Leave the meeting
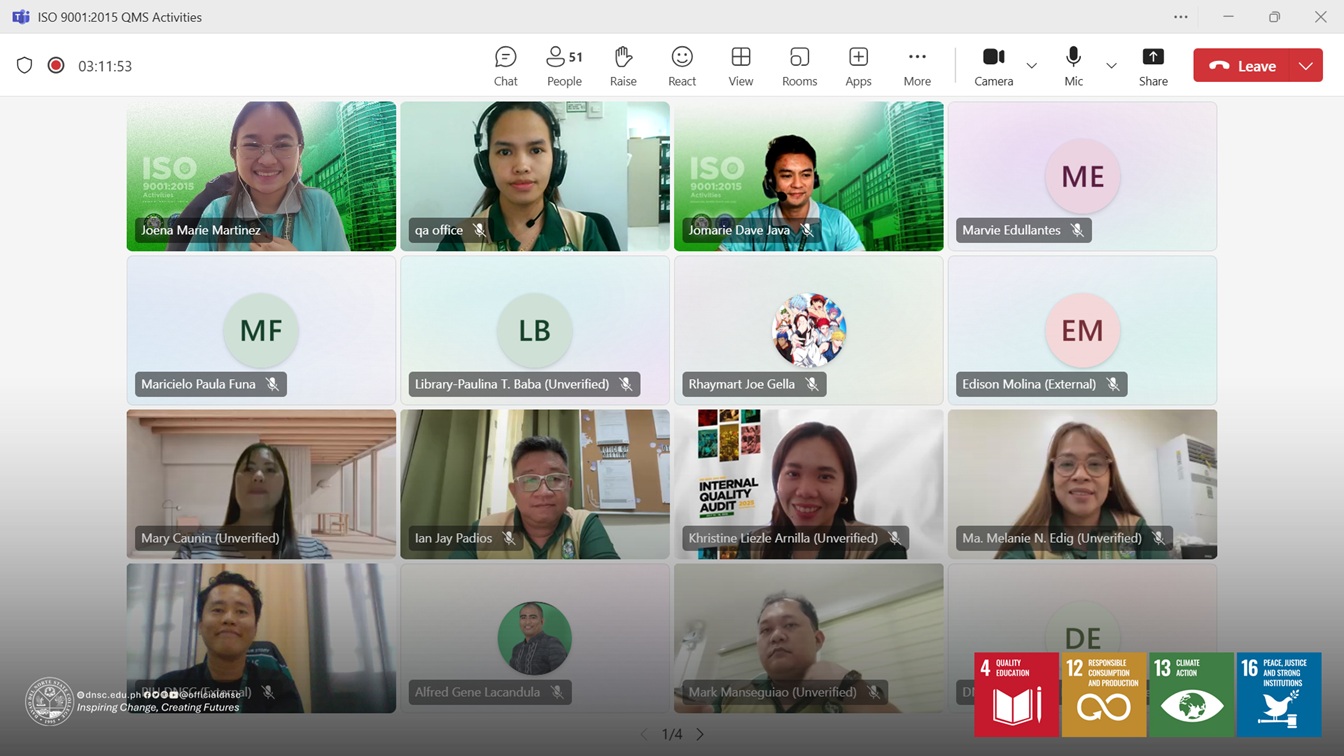 click(1243, 66)
